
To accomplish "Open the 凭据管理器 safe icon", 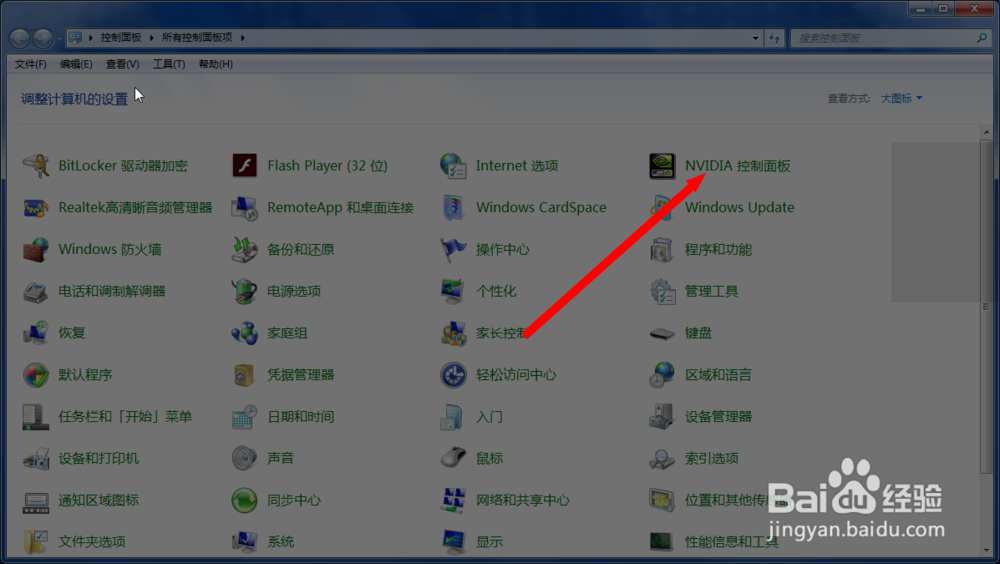I will pyautogui.click(x=244, y=375).
